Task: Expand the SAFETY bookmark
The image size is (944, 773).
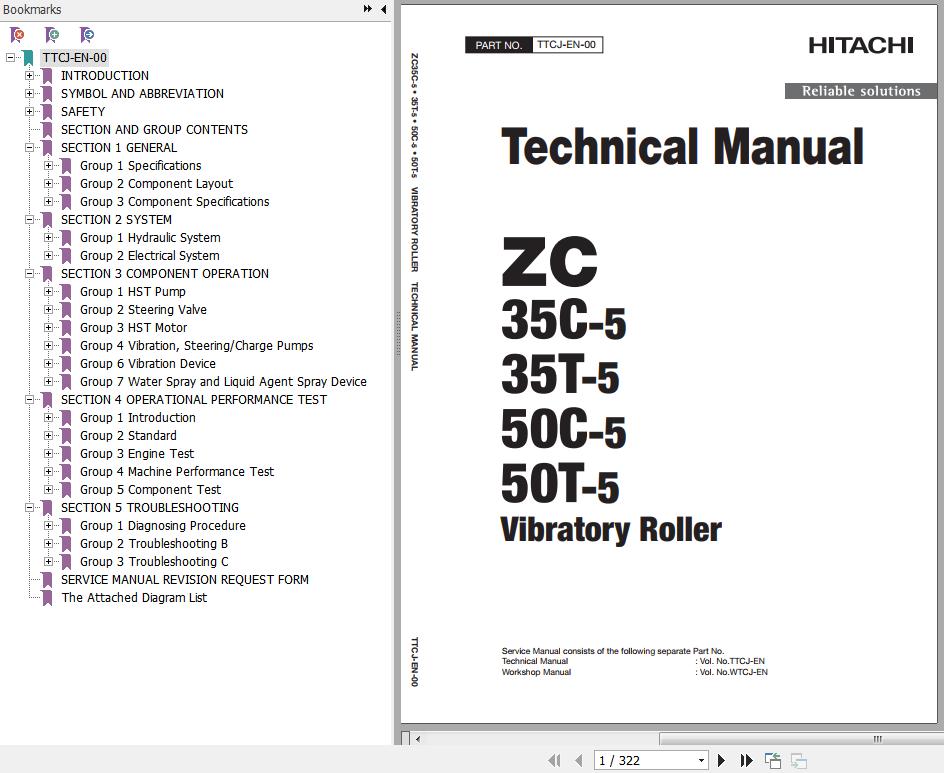Action: (x=29, y=112)
